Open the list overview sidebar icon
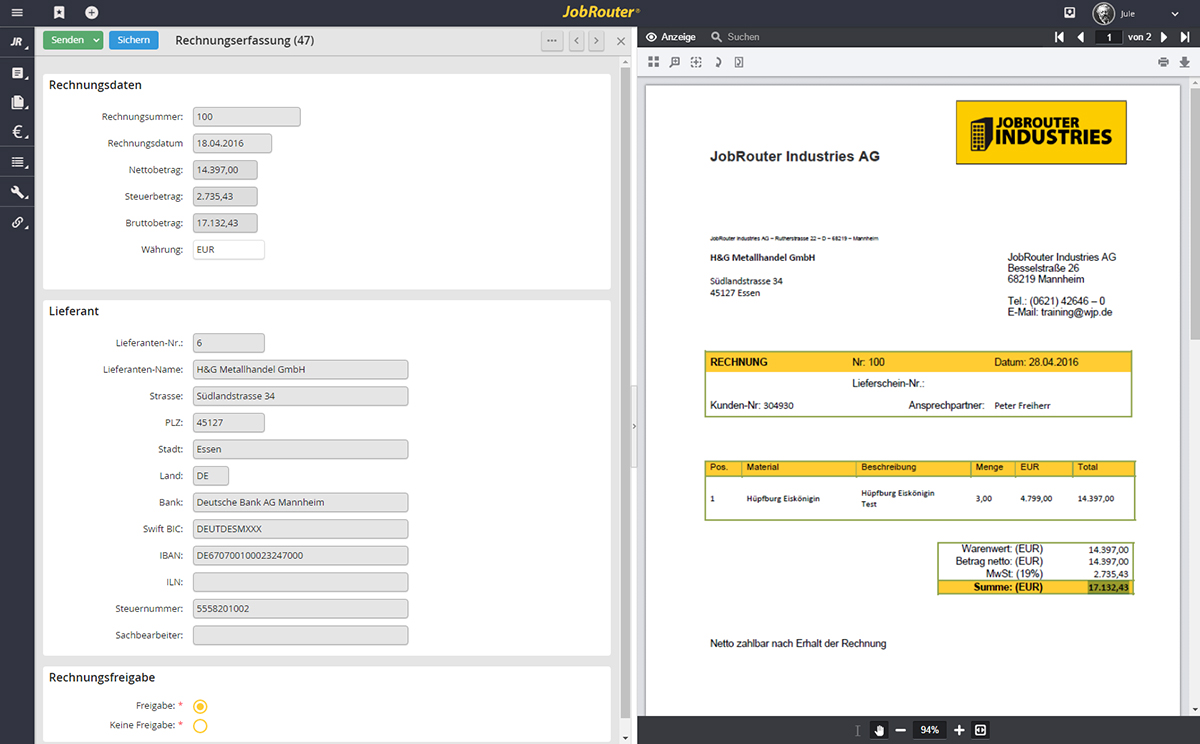 [17, 161]
